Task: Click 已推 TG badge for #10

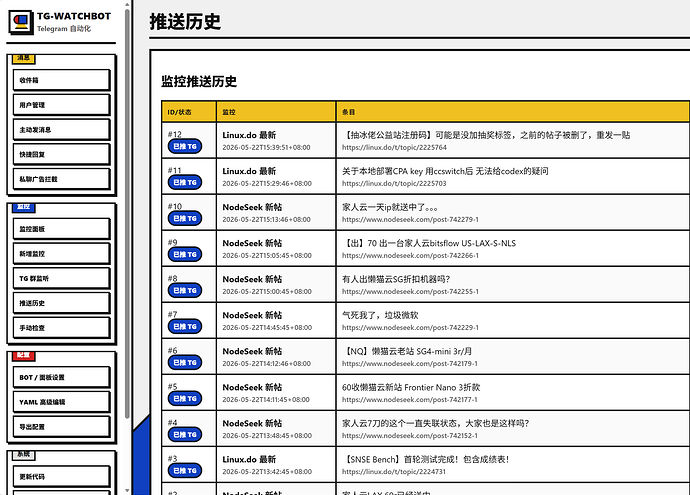Action: 185,218
